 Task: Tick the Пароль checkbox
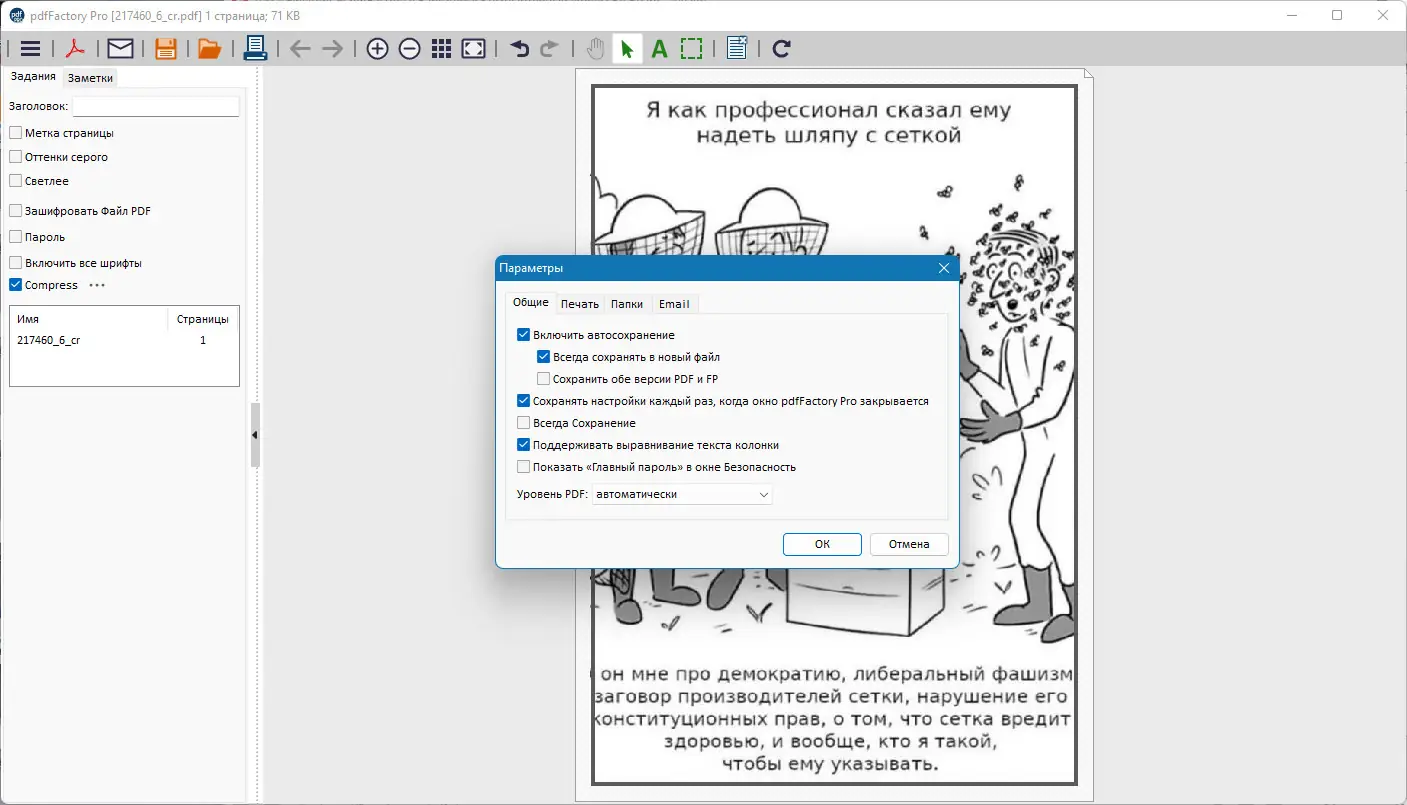pos(16,237)
